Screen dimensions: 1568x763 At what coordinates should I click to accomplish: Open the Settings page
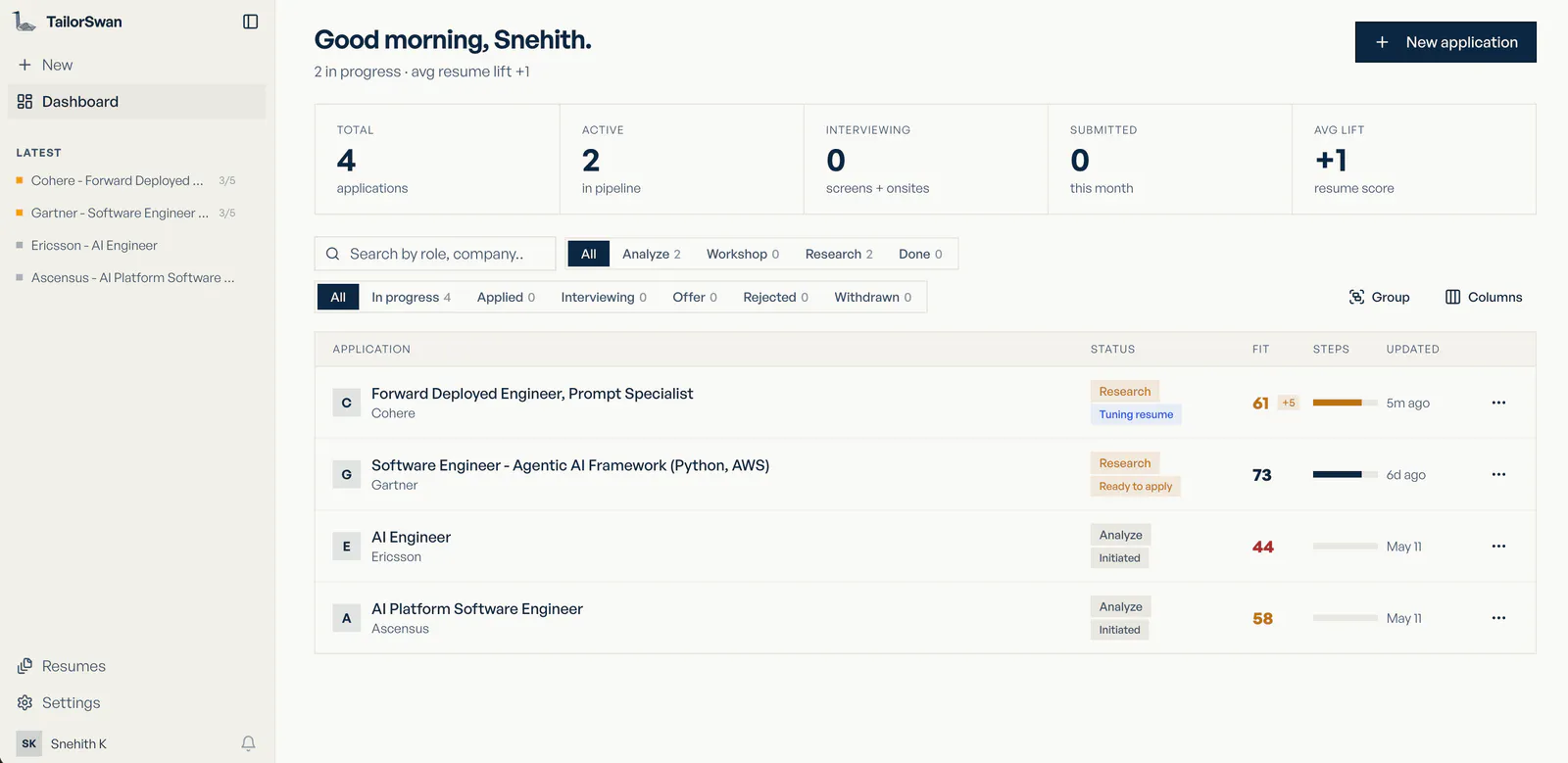click(137, 703)
